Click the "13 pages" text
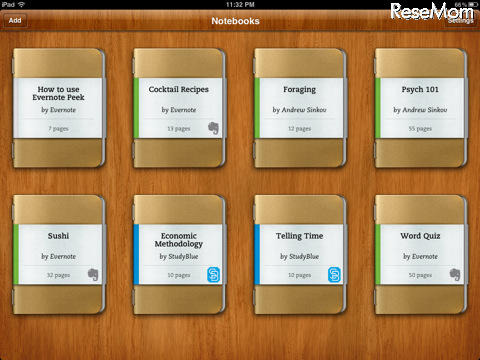The height and width of the screenshot is (360, 480). click(x=179, y=128)
